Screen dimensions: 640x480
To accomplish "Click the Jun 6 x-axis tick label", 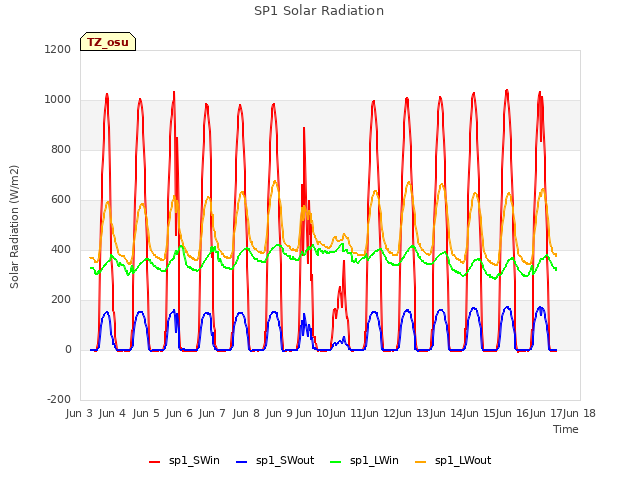I will tap(179, 413).
